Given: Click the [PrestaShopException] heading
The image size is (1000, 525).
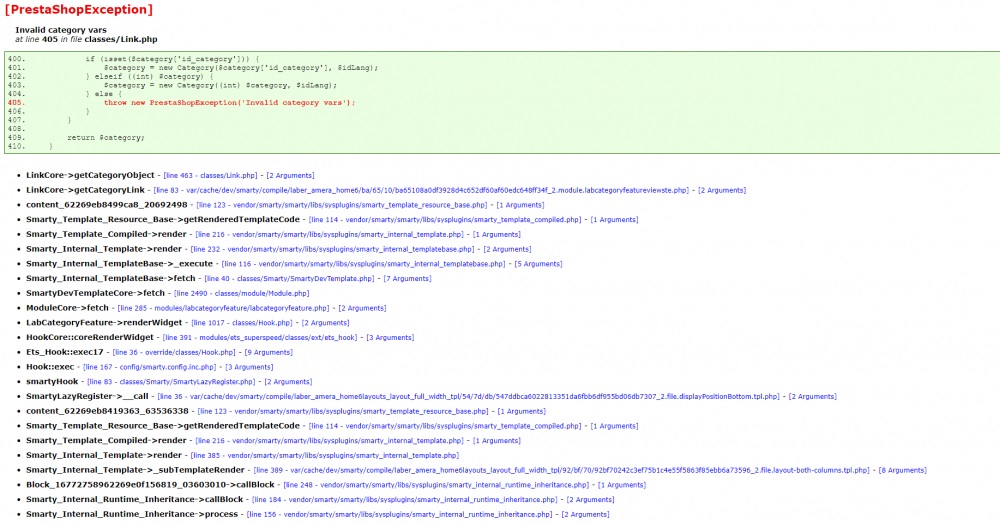Looking at the screenshot, I should [78, 10].
